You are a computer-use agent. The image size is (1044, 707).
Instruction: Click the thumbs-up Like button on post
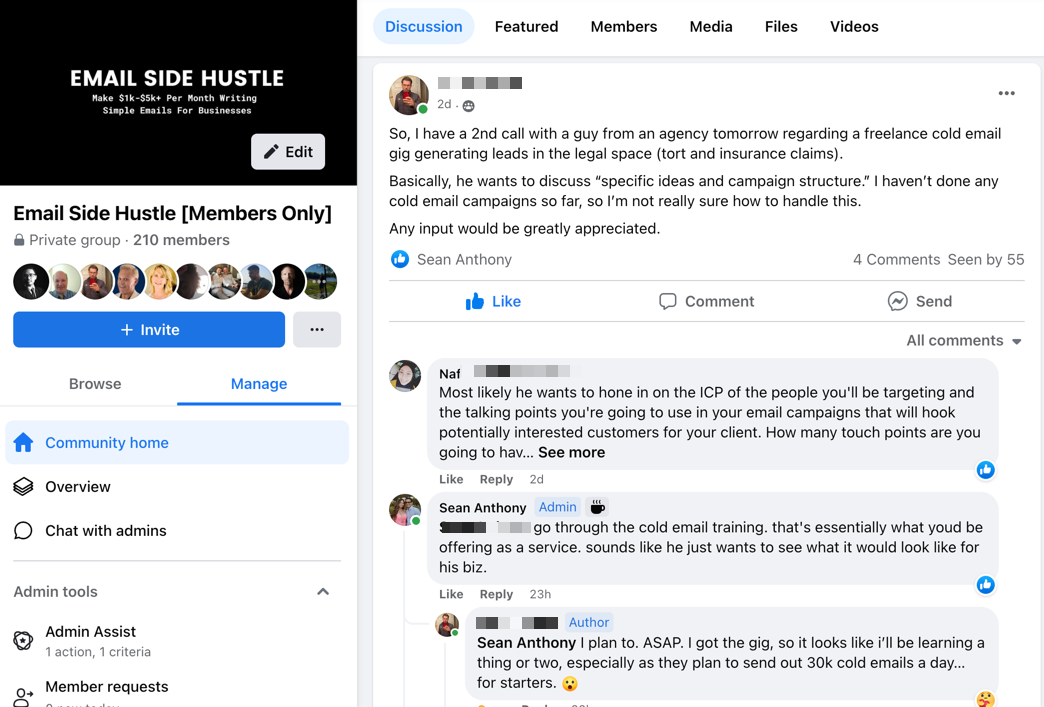[493, 301]
